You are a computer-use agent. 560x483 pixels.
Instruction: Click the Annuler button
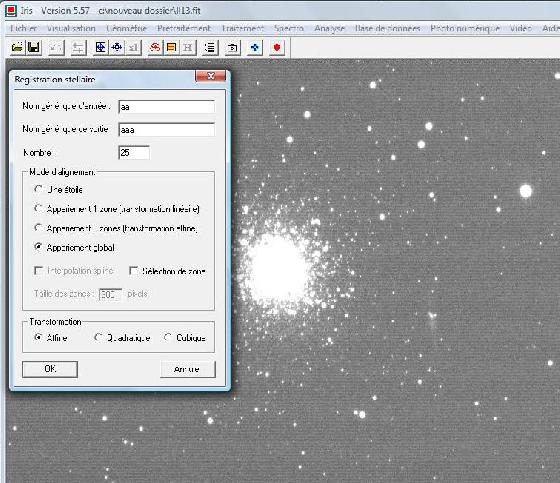click(x=188, y=369)
